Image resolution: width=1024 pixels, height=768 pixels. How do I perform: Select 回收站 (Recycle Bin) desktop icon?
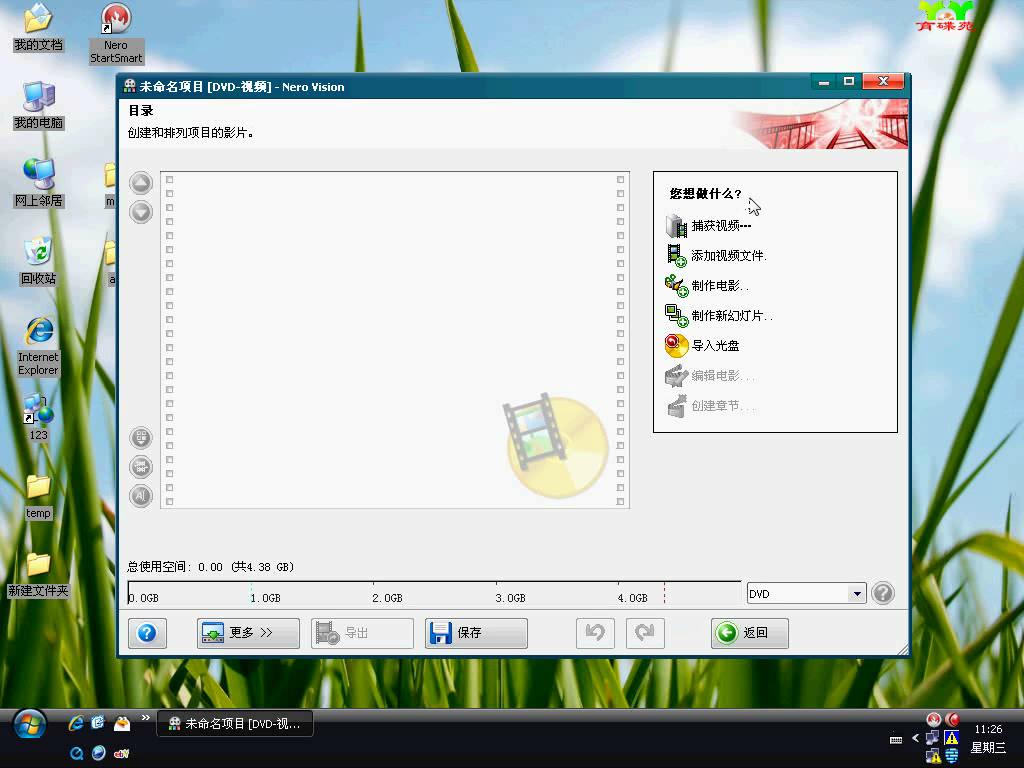click(39, 261)
